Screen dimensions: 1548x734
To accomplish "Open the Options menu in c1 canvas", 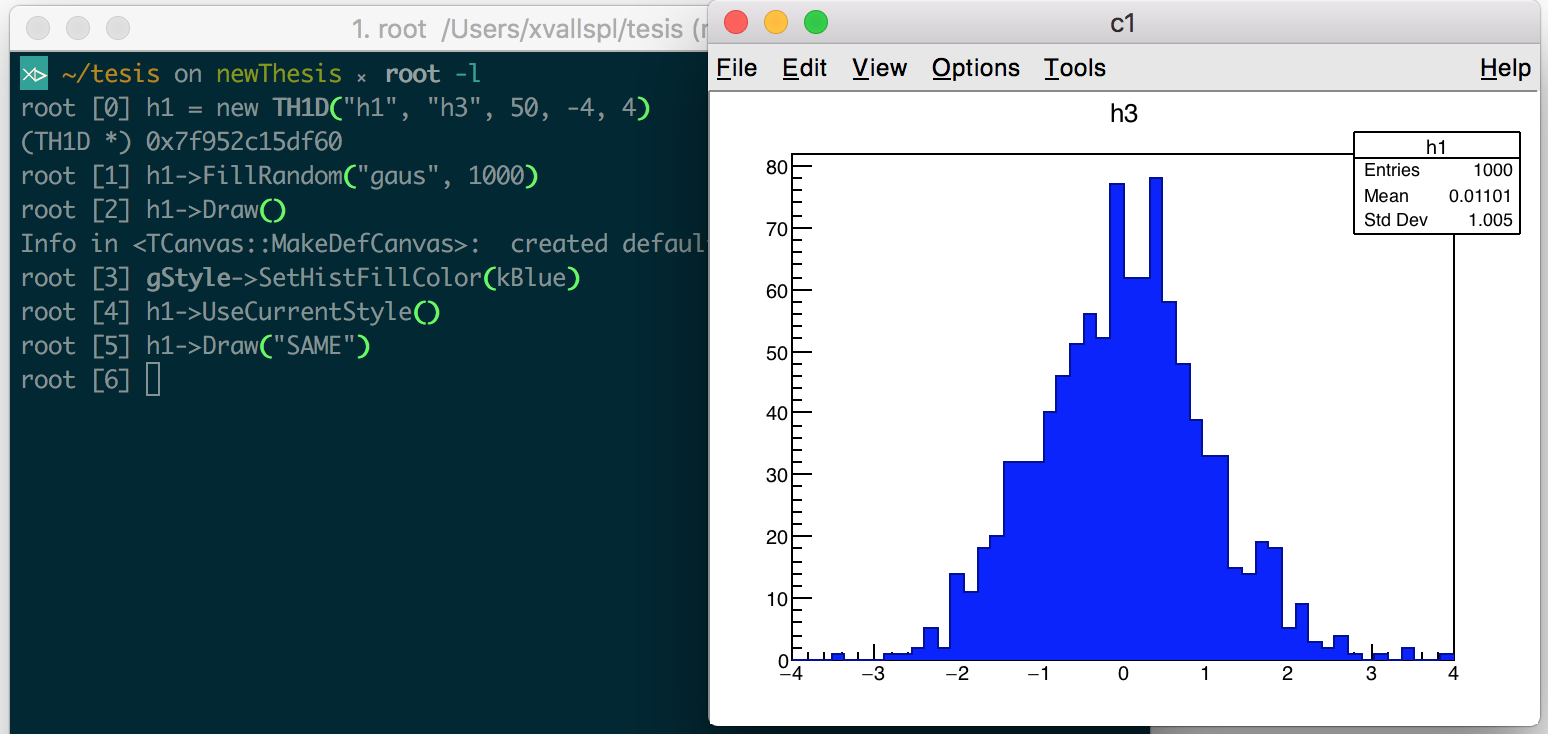I will (976, 68).
